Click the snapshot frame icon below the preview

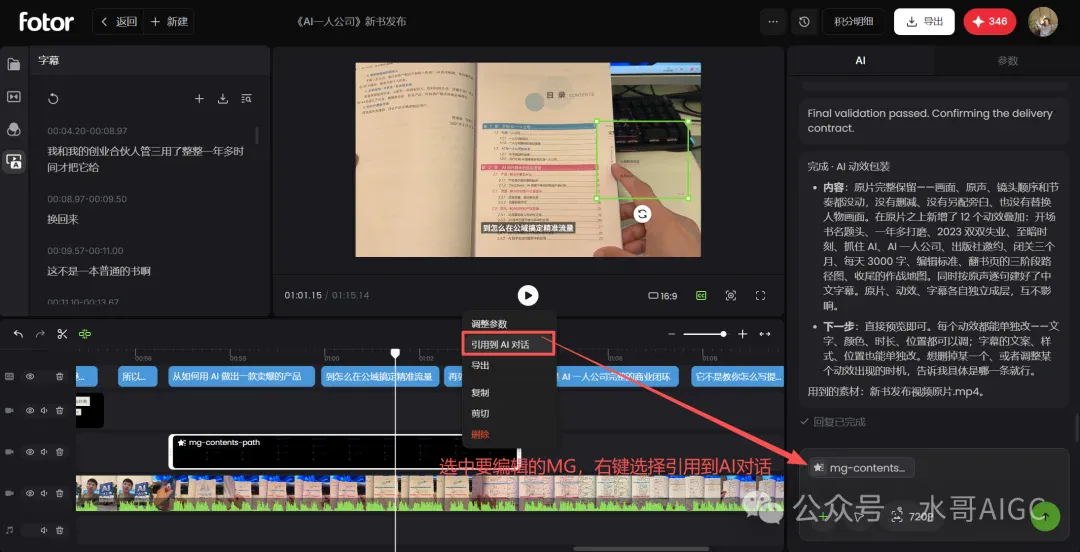731,296
